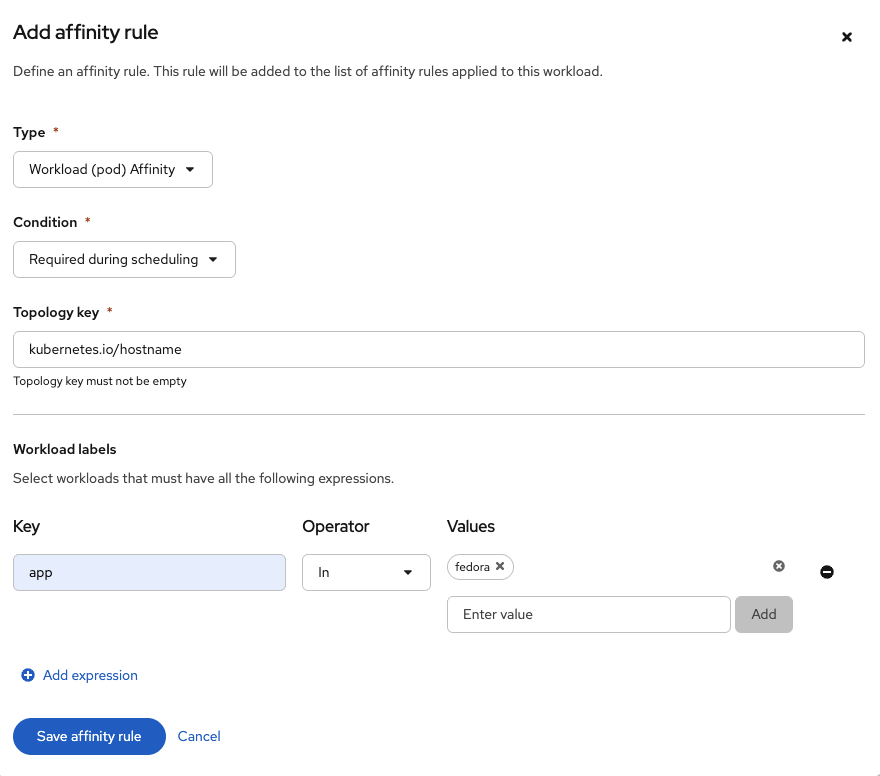Screen dimensions: 880x776
Task: Cancel the affinity rule dialog
Action: pos(199,736)
